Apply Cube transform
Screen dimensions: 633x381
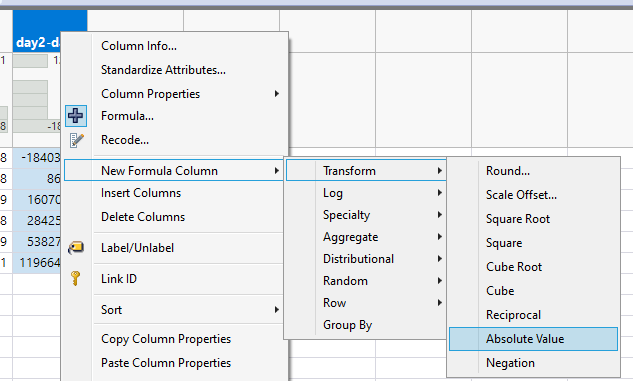tap(500, 291)
